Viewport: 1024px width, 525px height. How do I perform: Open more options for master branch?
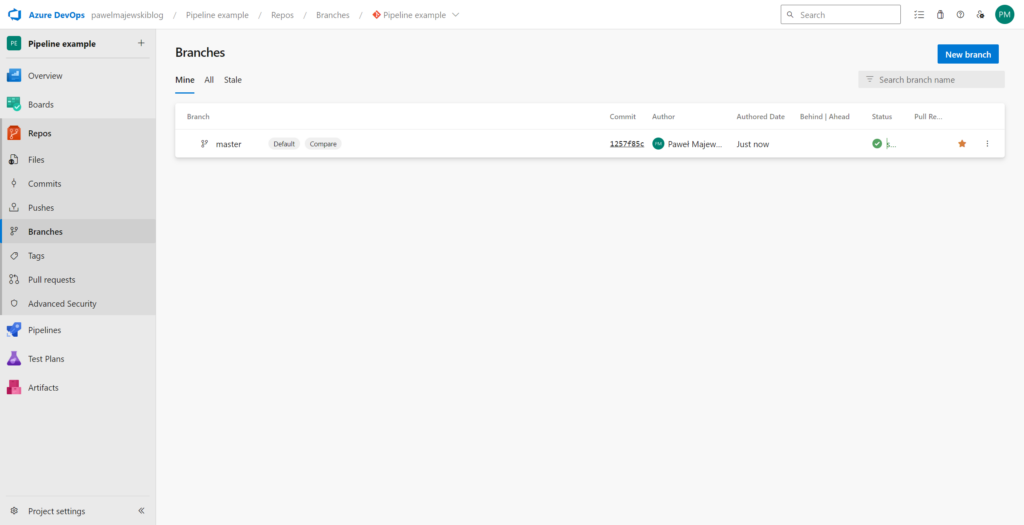pos(987,144)
